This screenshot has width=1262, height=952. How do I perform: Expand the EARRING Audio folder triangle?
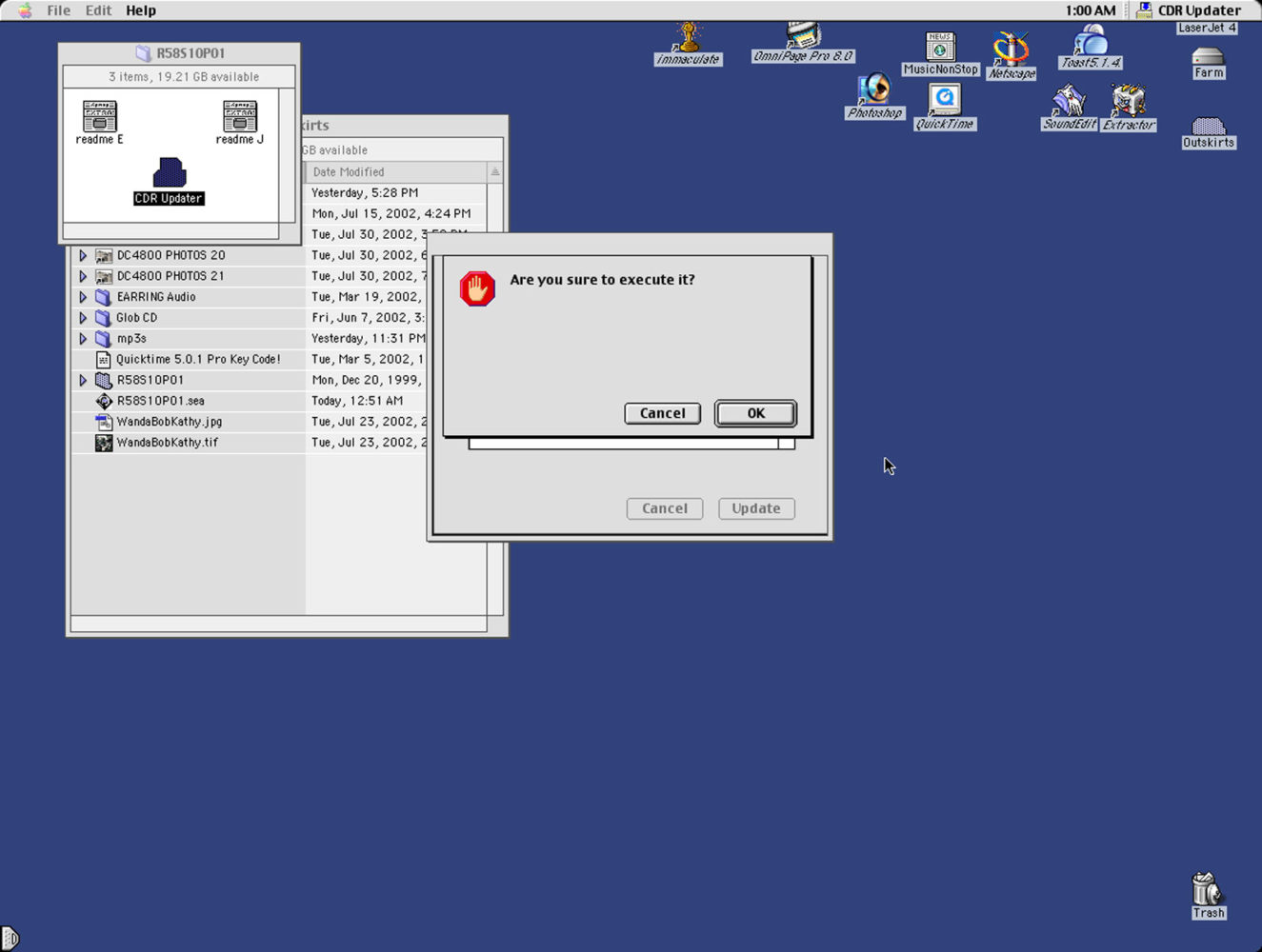83,297
